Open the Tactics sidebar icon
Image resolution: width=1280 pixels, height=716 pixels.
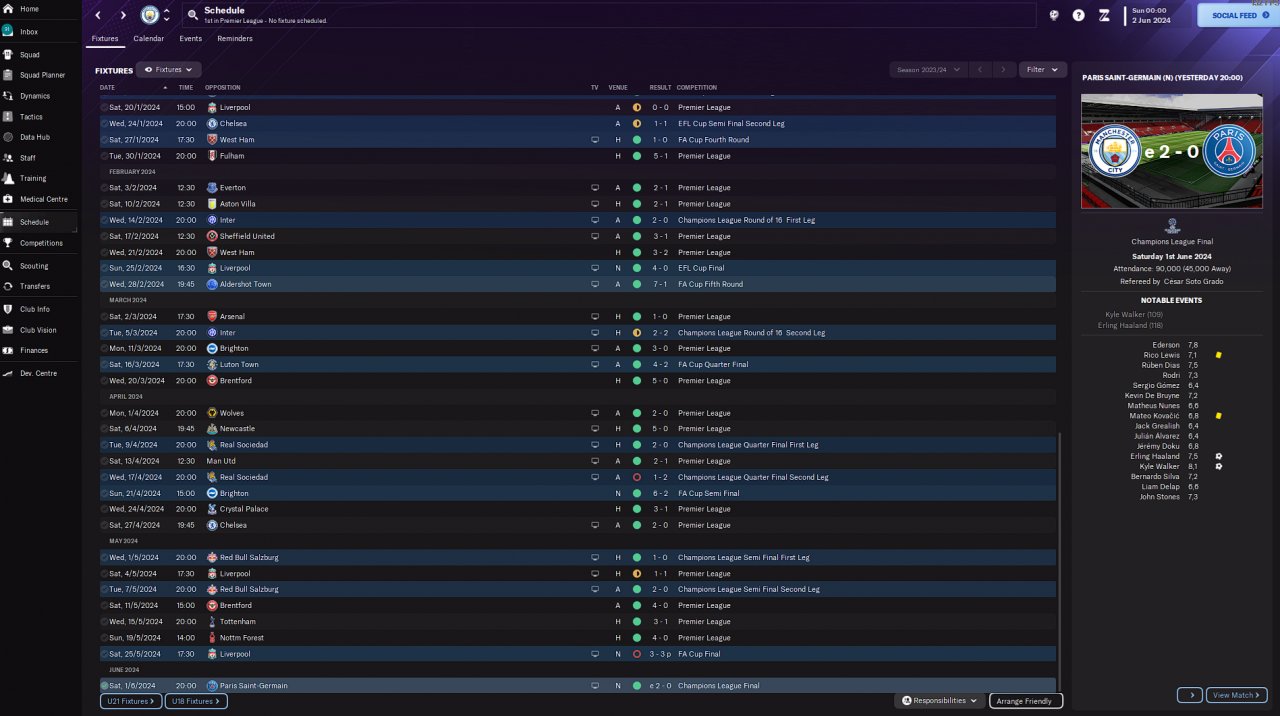(9, 117)
